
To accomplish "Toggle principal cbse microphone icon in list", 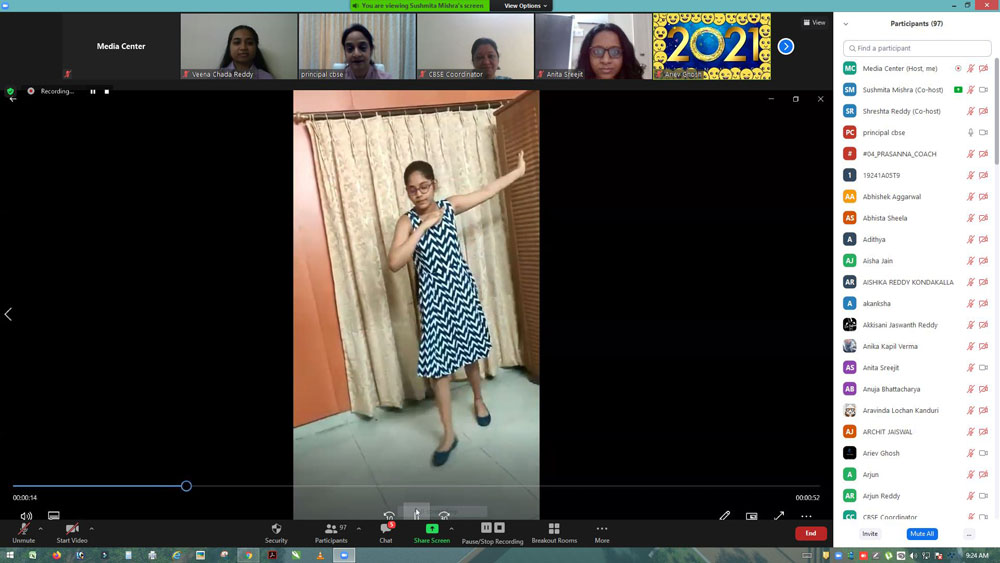I will tap(971, 133).
